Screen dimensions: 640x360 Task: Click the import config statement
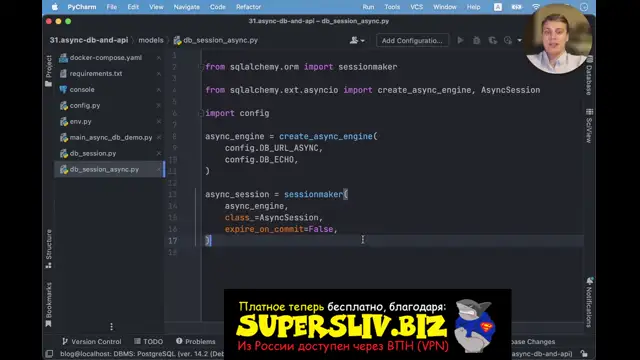(x=237, y=113)
